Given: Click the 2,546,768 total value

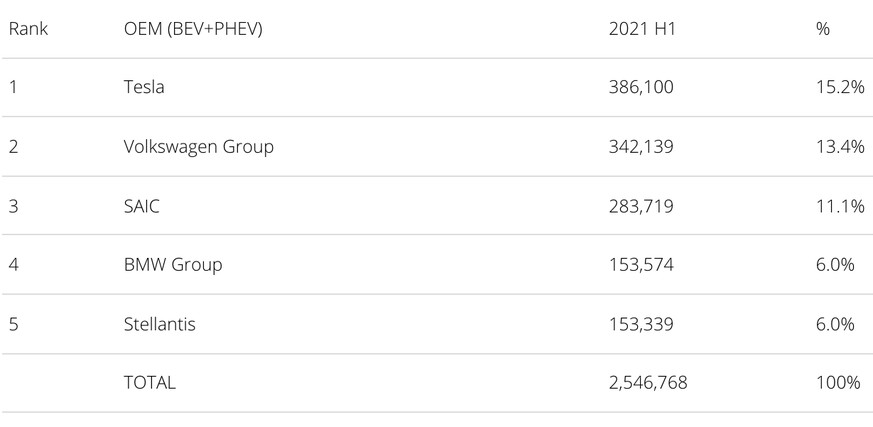Looking at the screenshot, I should [647, 383].
